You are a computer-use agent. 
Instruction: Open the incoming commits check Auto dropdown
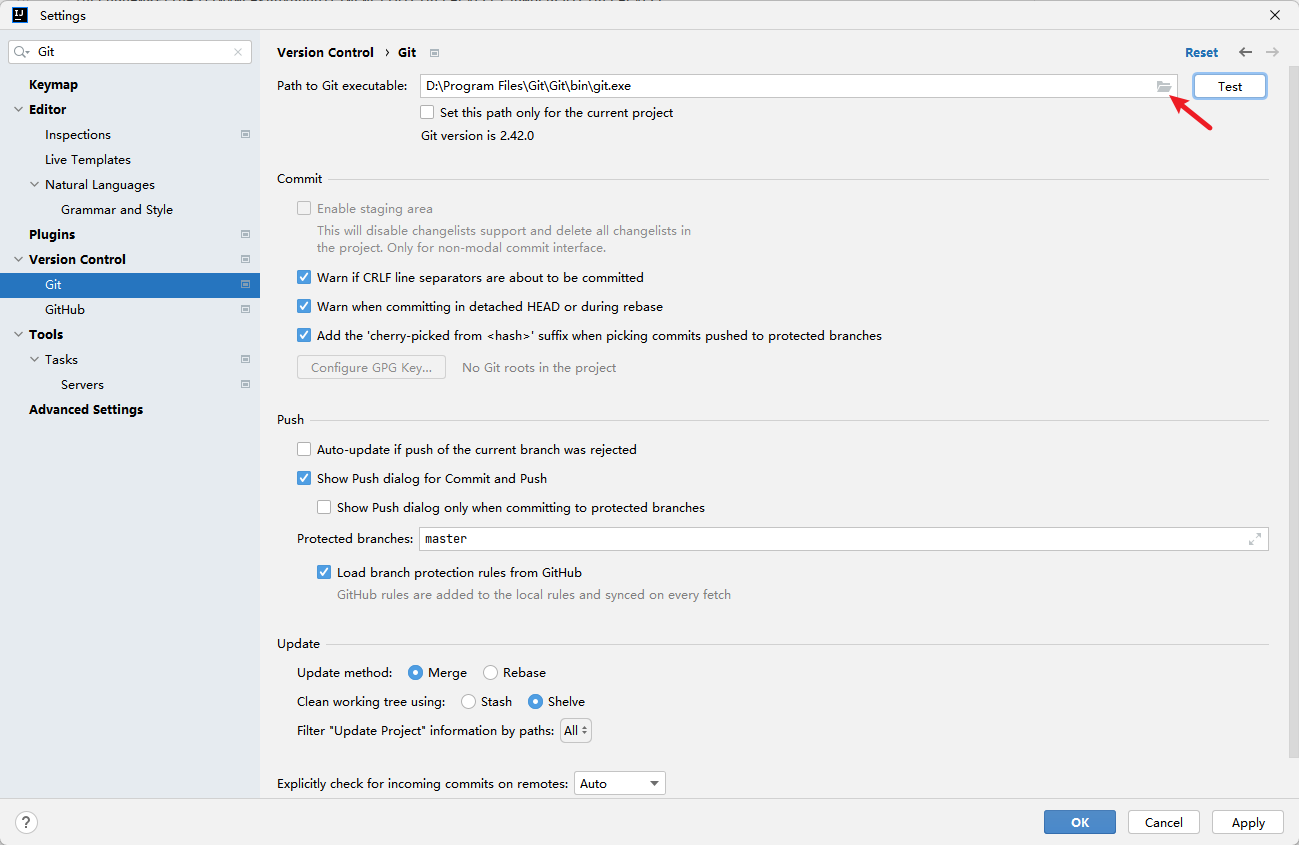[x=620, y=784]
